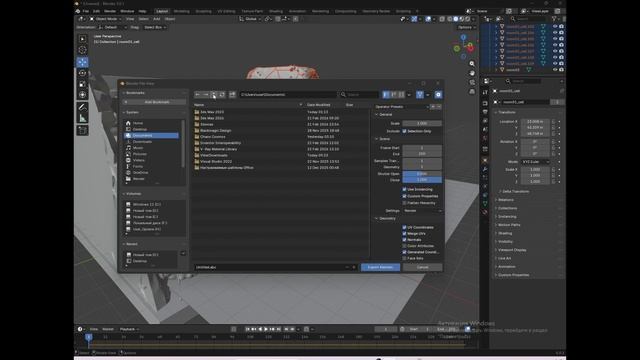
Task: Click Cancel in the file browser
Action: [x=422, y=267]
